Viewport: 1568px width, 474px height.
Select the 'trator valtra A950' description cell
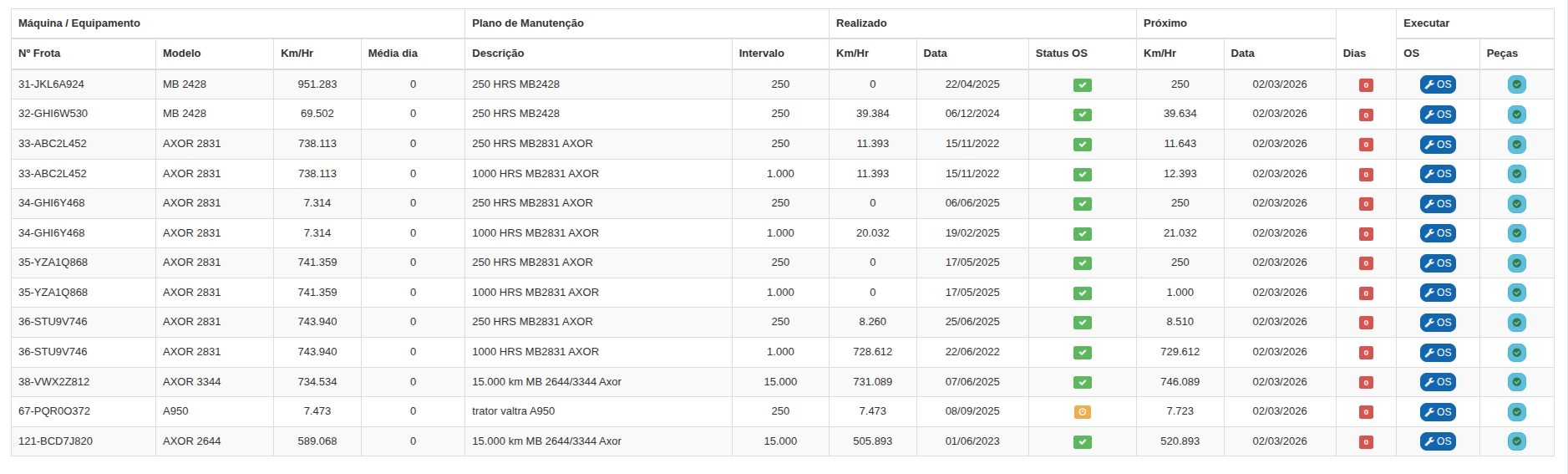point(513,411)
